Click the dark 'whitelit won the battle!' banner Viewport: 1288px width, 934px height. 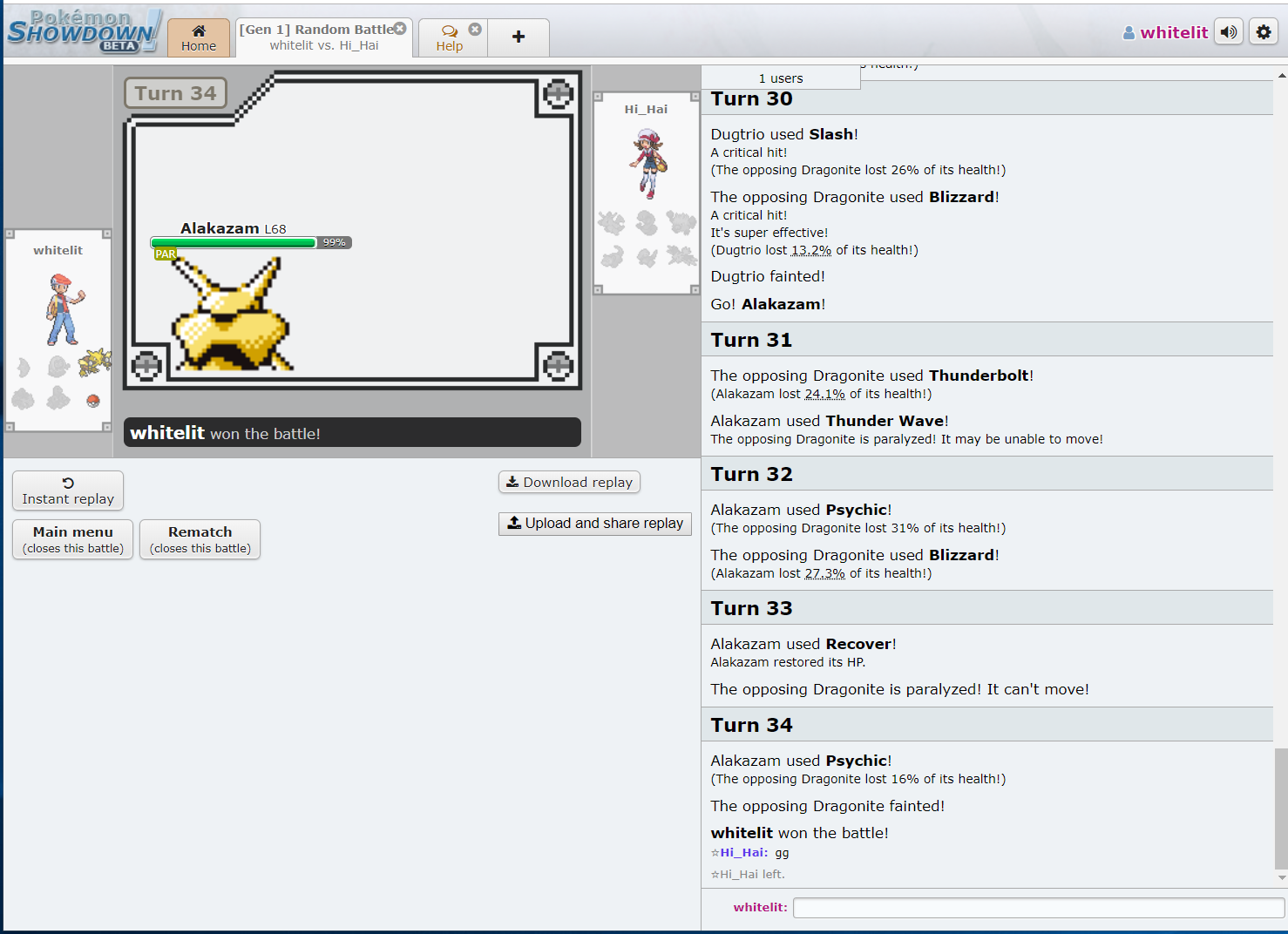(352, 432)
